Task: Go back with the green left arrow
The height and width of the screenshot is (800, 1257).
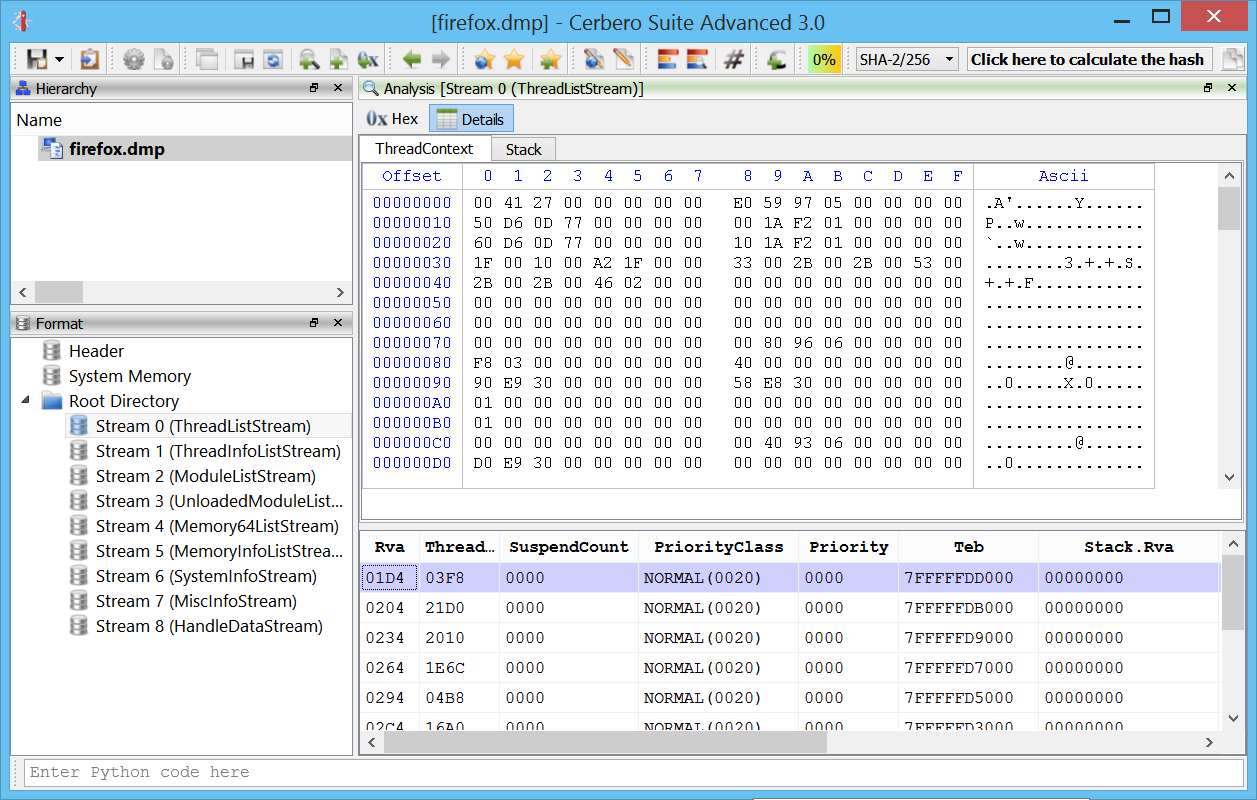Action: tap(411, 59)
